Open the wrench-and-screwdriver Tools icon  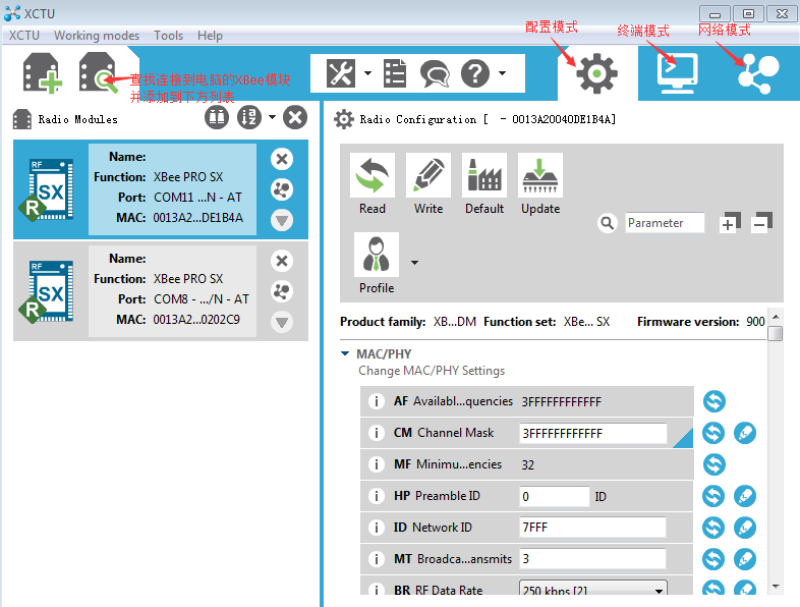(x=341, y=73)
